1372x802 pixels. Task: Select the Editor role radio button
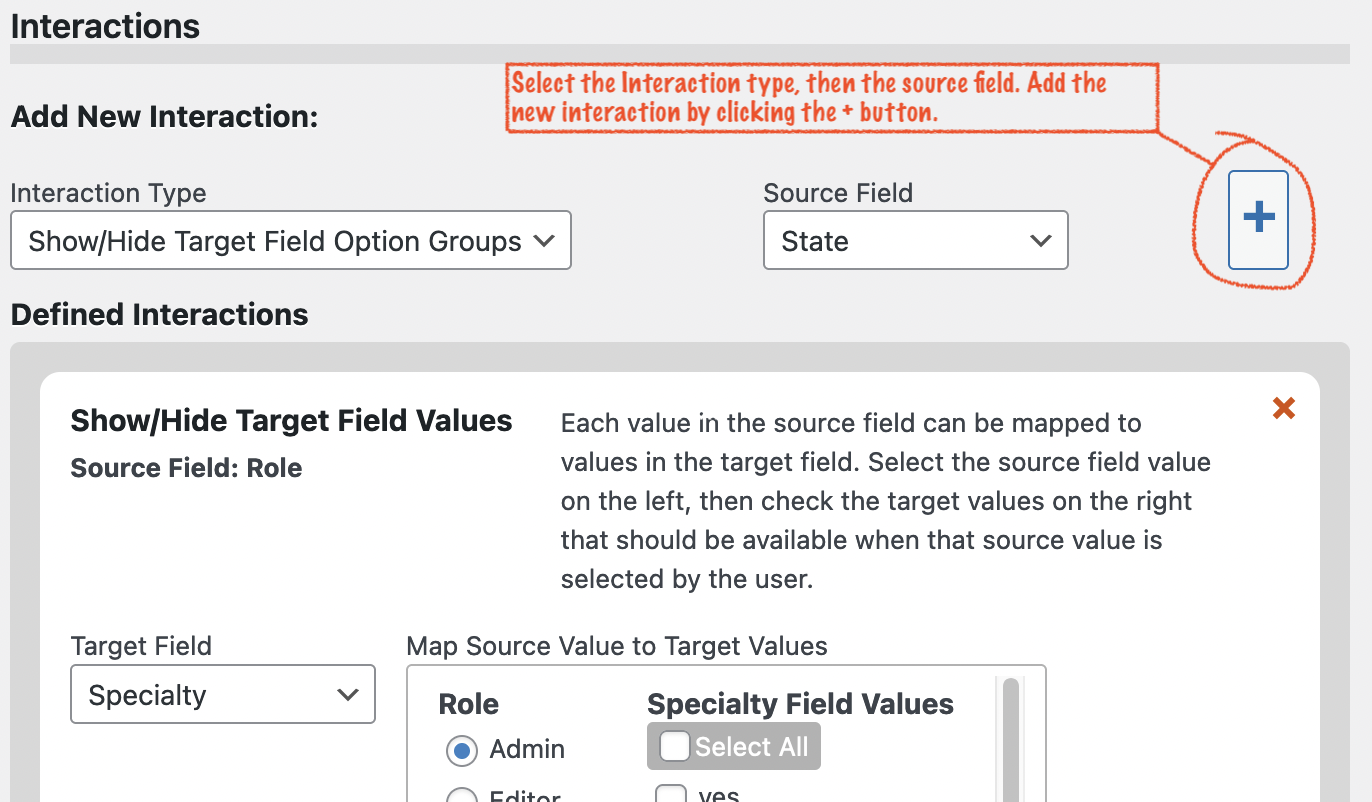coord(461,796)
